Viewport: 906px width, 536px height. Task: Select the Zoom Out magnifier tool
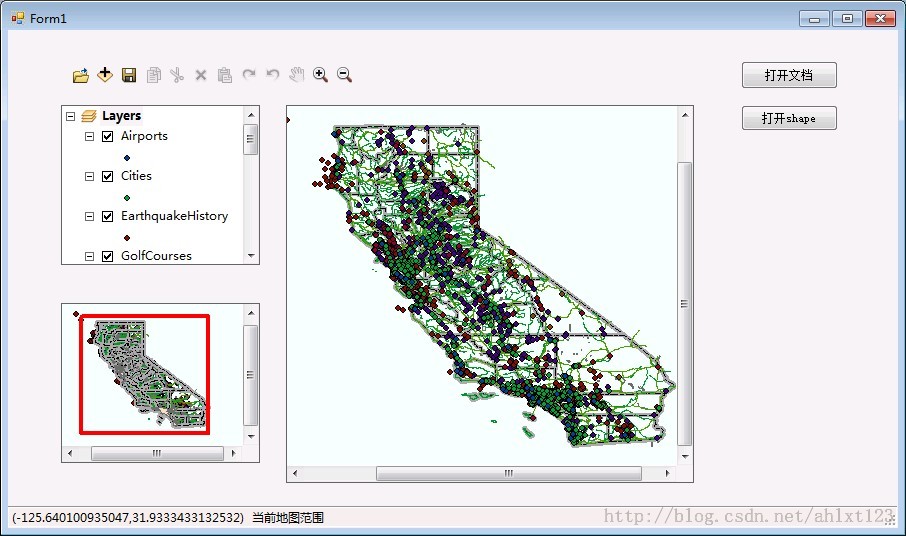click(344, 75)
